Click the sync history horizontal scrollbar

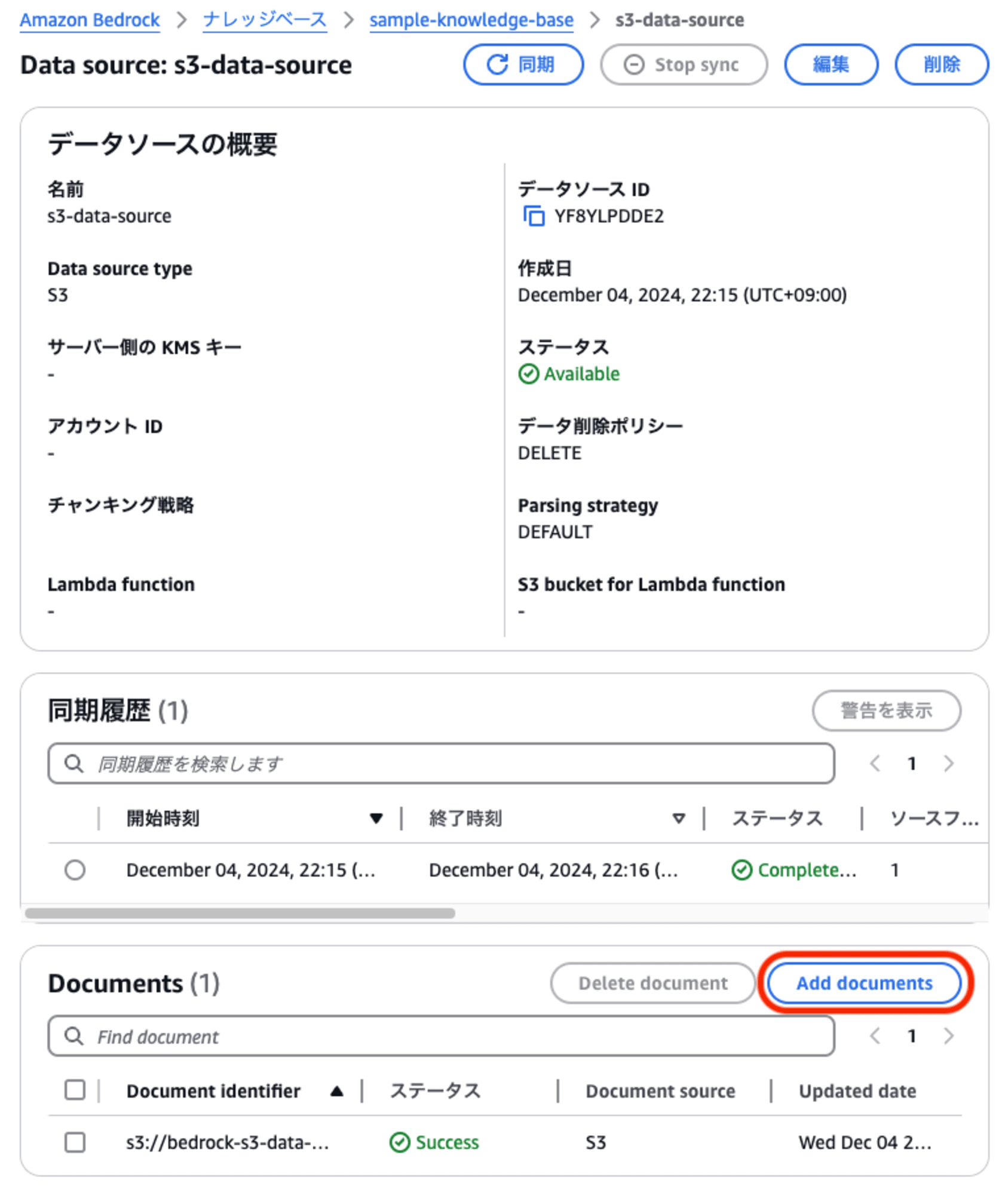click(240, 913)
